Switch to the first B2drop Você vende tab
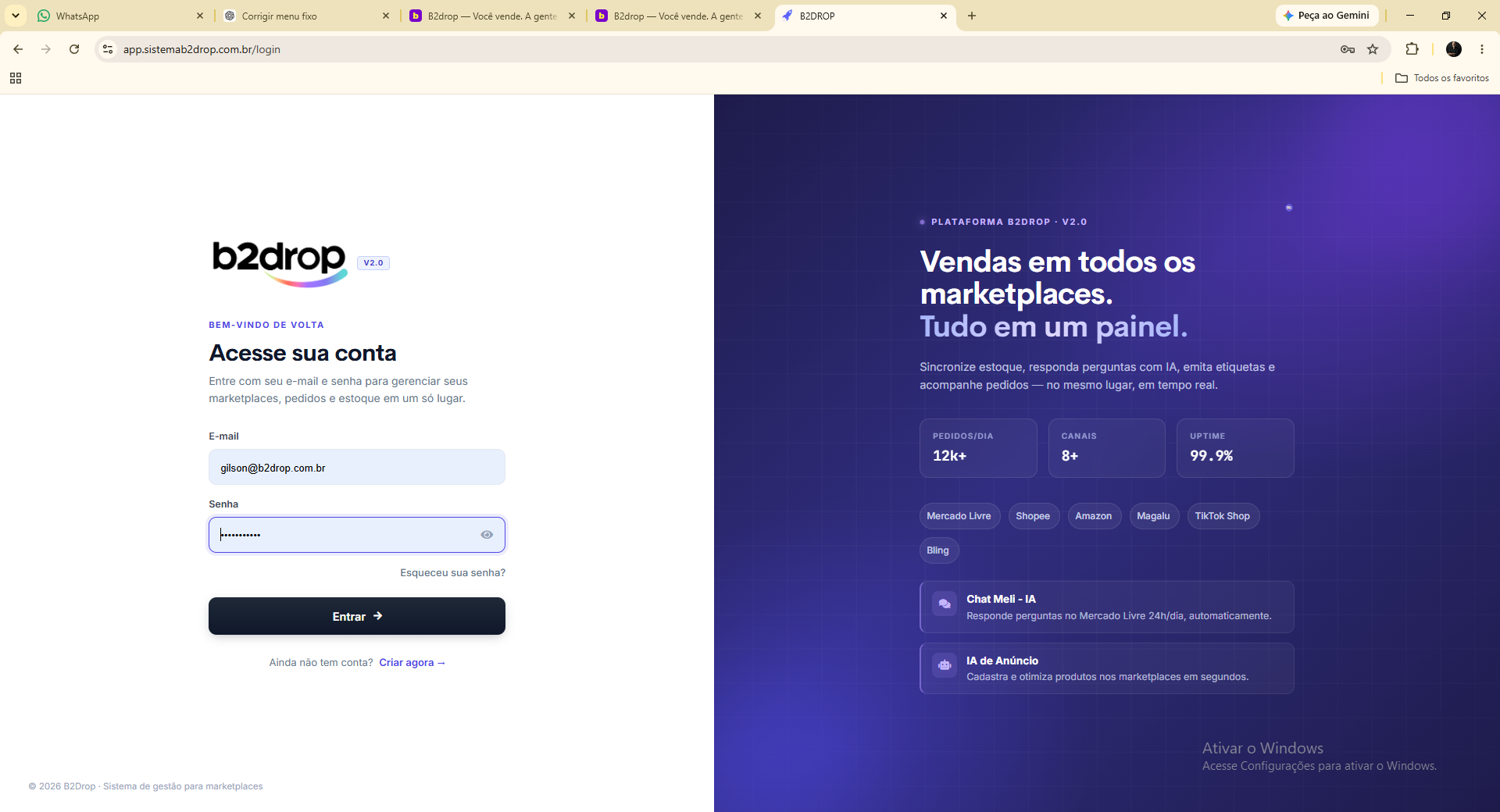Viewport: 1500px width, 812px height. pos(491,16)
